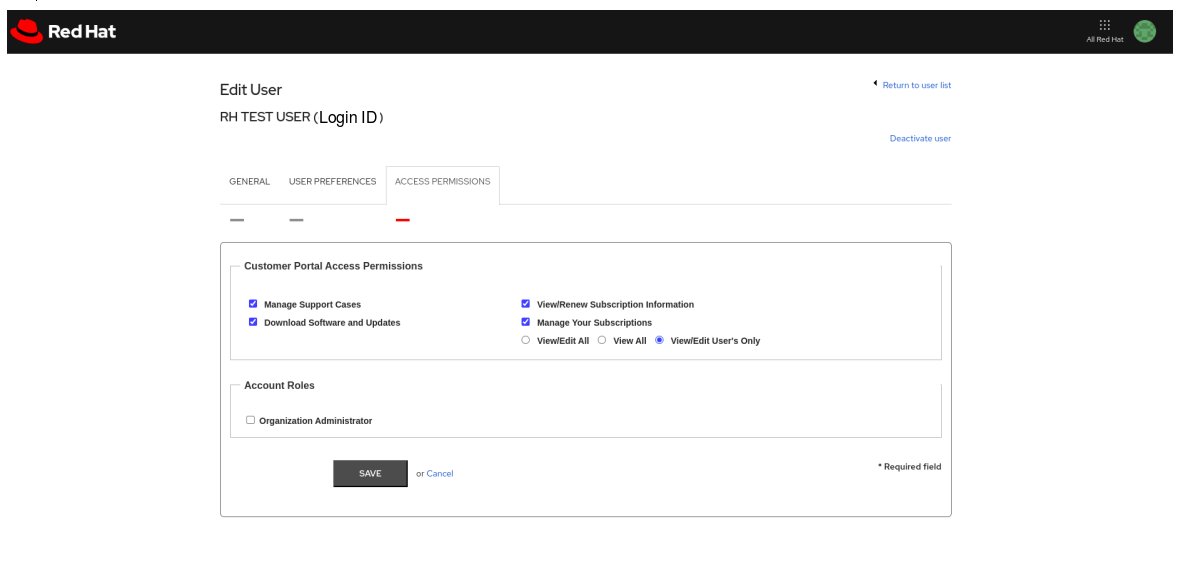This screenshot has width=1181, height=574.
Task: Uncheck Manage Support Cases
Action: (x=253, y=304)
